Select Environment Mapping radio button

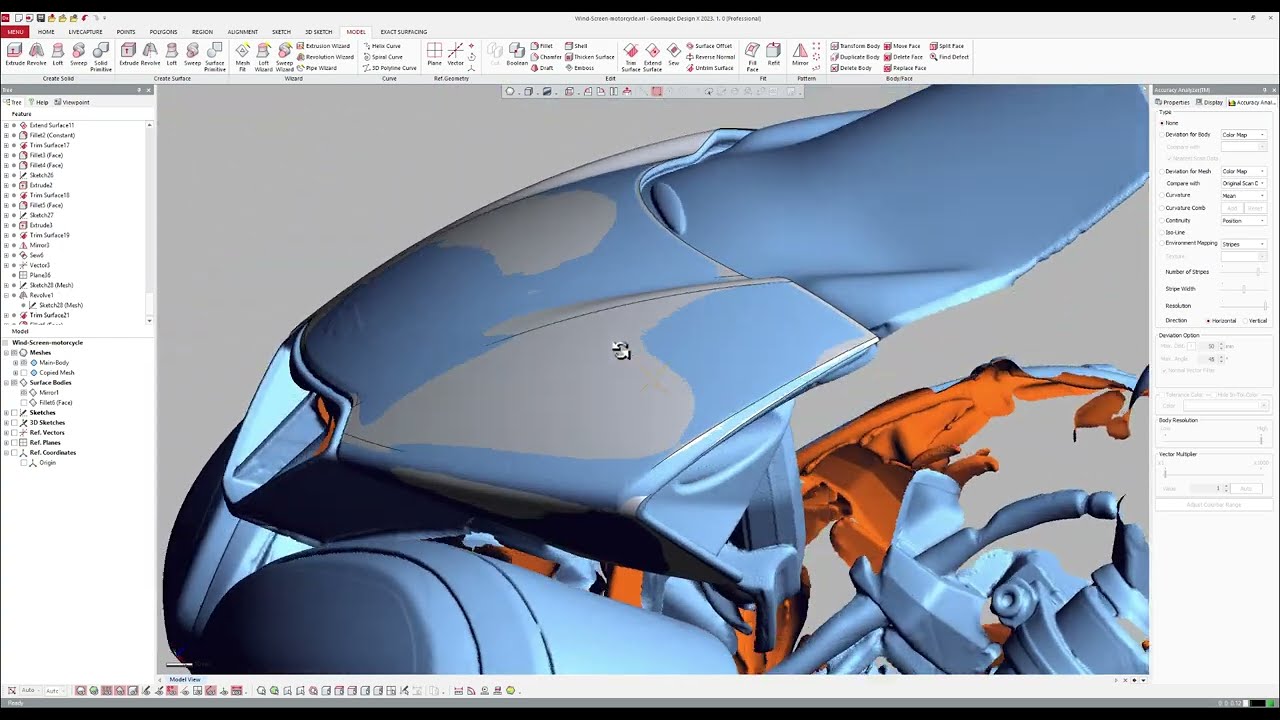(1162, 243)
